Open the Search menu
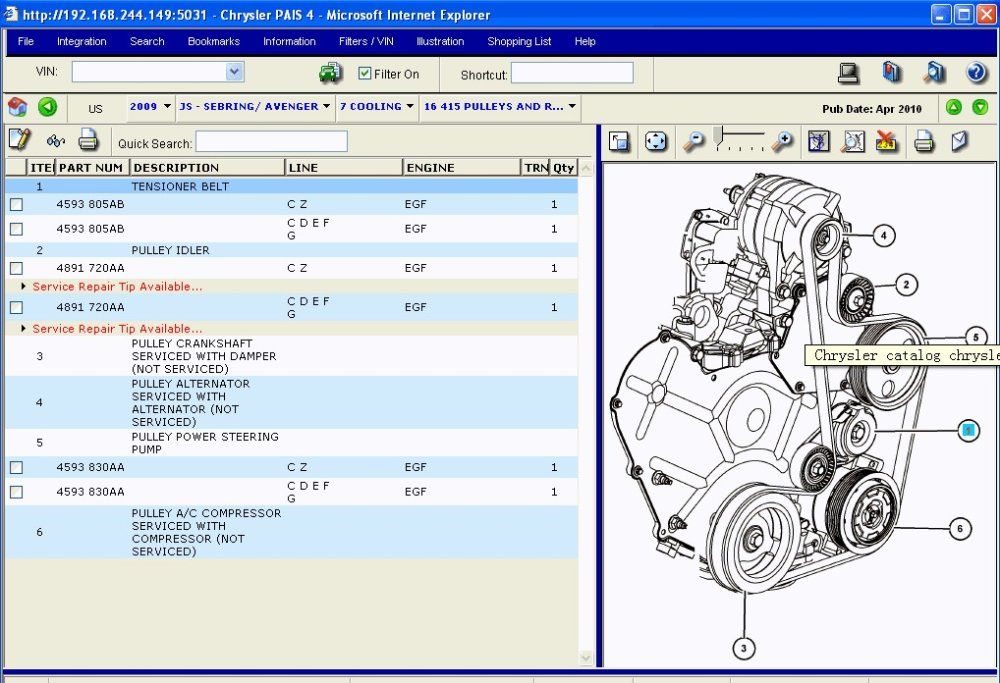 (x=147, y=41)
